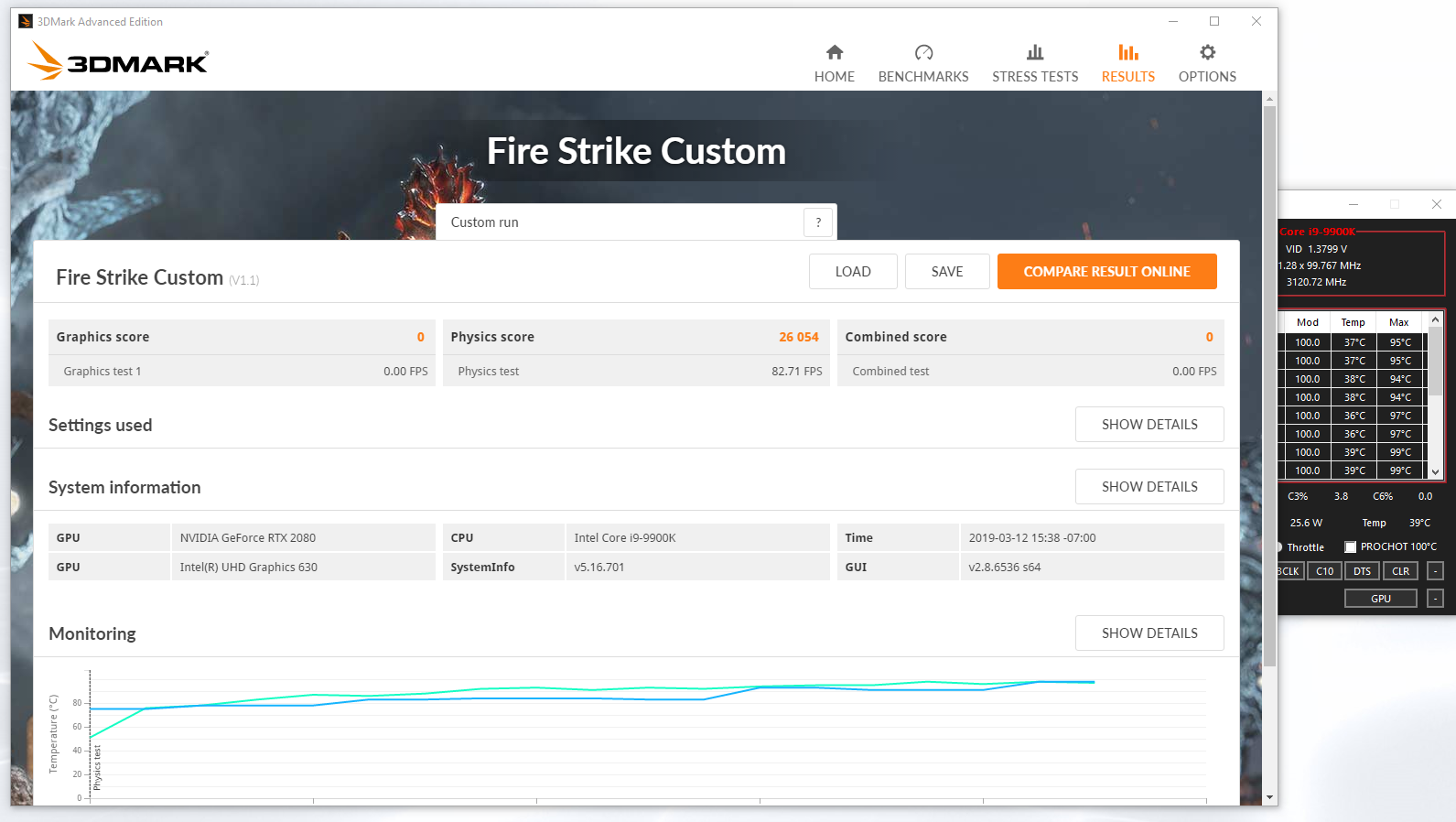Click the Max column header

tap(1399, 322)
